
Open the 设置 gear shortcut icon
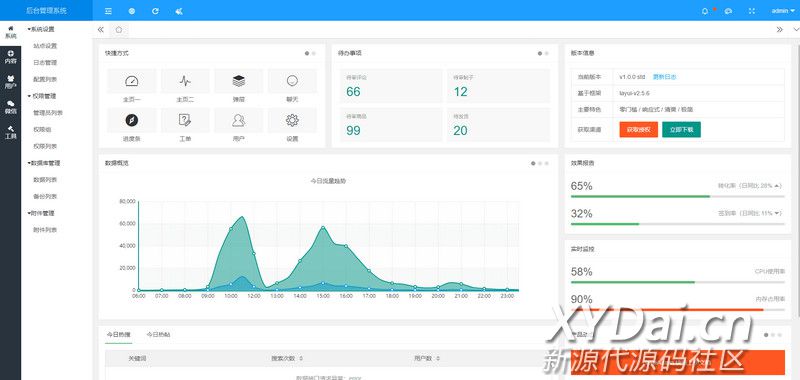coord(292,120)
